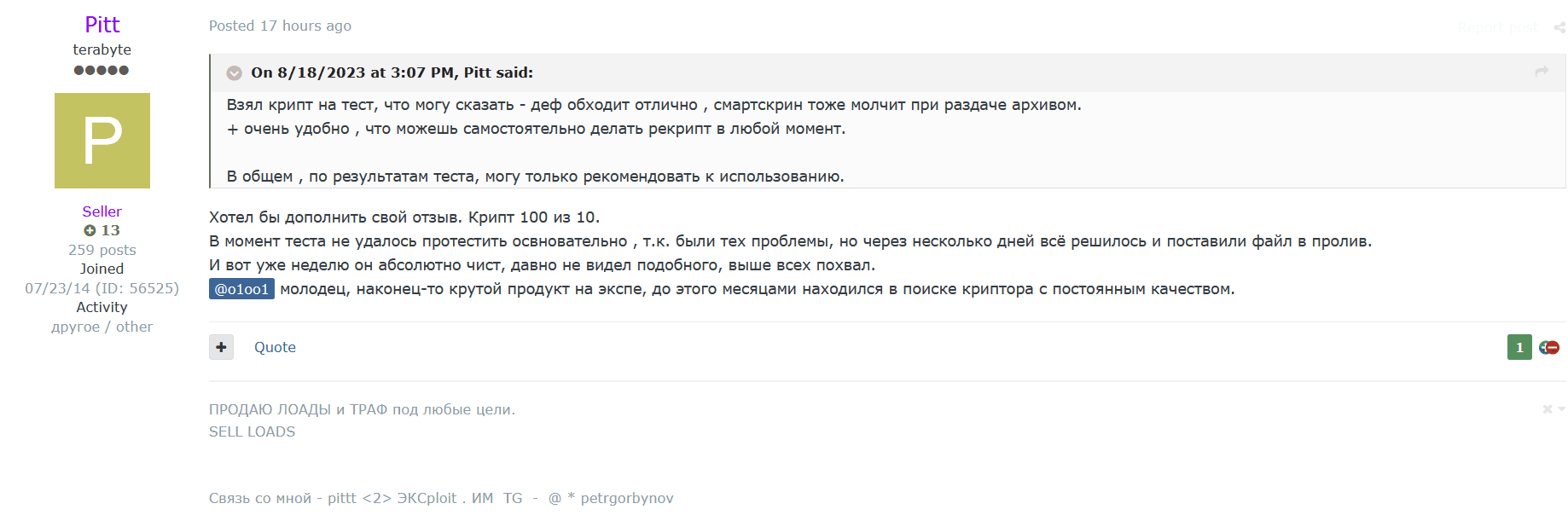
Task: Click the @o1oo1 mention tag
Action: coord(241,289)
